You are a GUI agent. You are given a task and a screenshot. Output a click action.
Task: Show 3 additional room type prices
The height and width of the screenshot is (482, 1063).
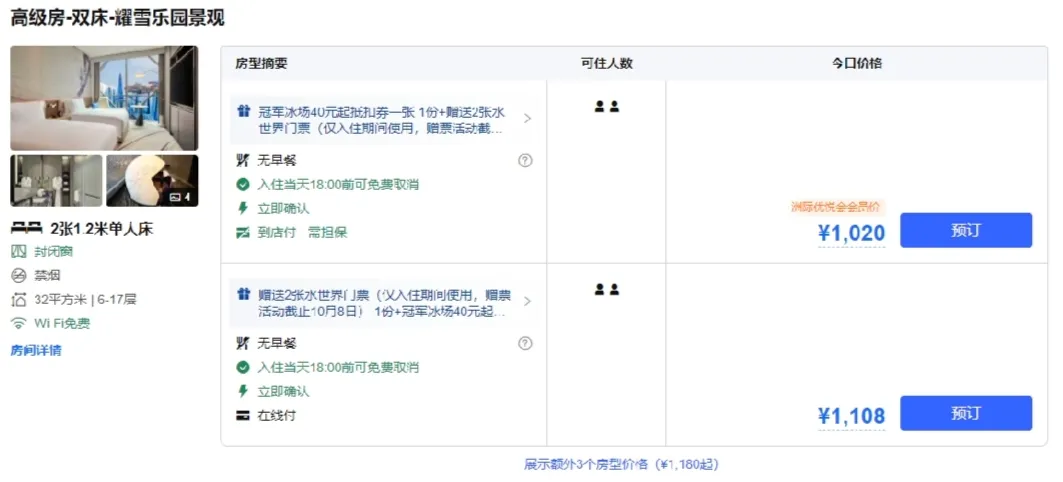(x=620, y=464)
